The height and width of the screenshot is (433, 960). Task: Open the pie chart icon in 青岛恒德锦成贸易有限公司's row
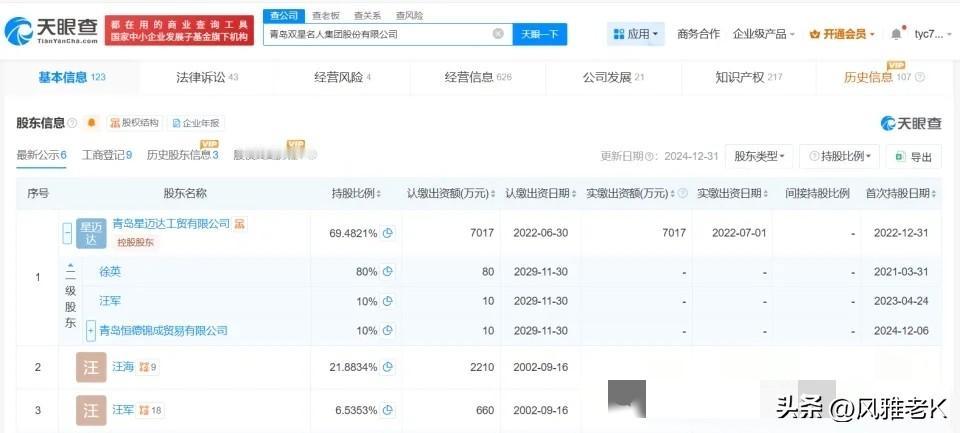click(387, 330)
